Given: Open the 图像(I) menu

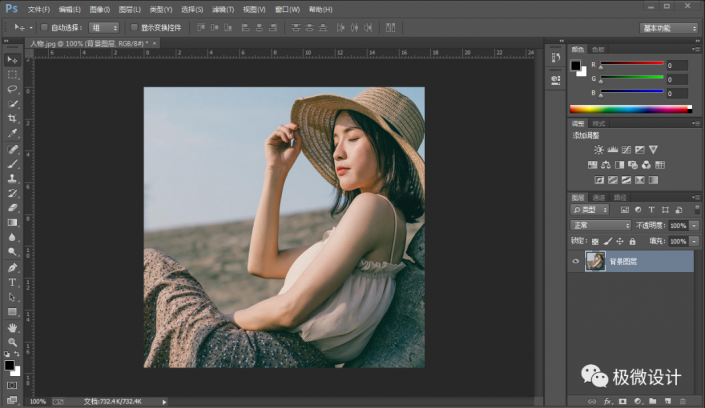Looking at the screenshot, I should [99, 8].
